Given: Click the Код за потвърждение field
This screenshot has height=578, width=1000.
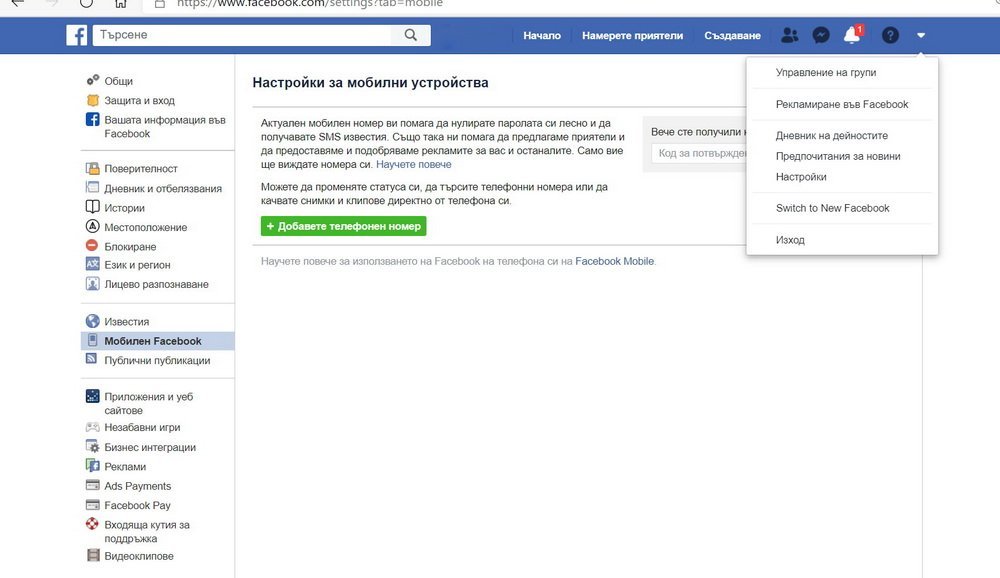Looking at the screenshot, I should coord(699,153).
